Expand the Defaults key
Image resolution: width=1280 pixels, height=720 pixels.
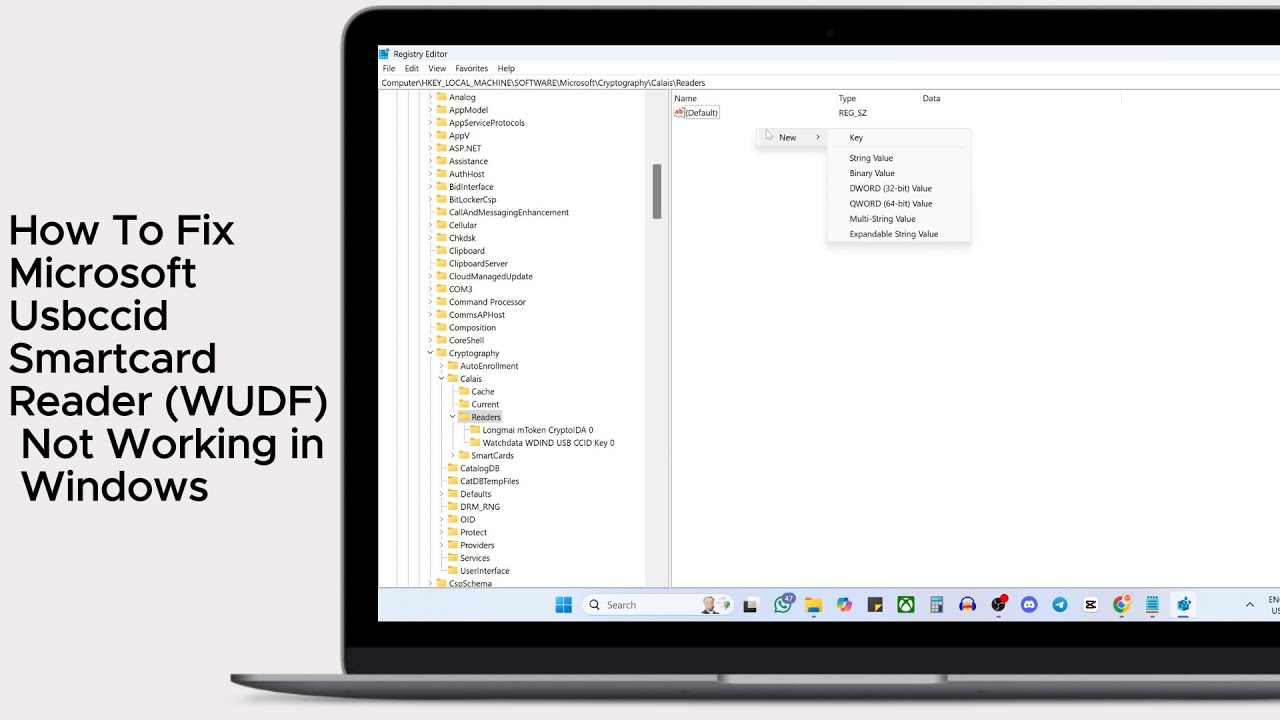click(441, 494)
